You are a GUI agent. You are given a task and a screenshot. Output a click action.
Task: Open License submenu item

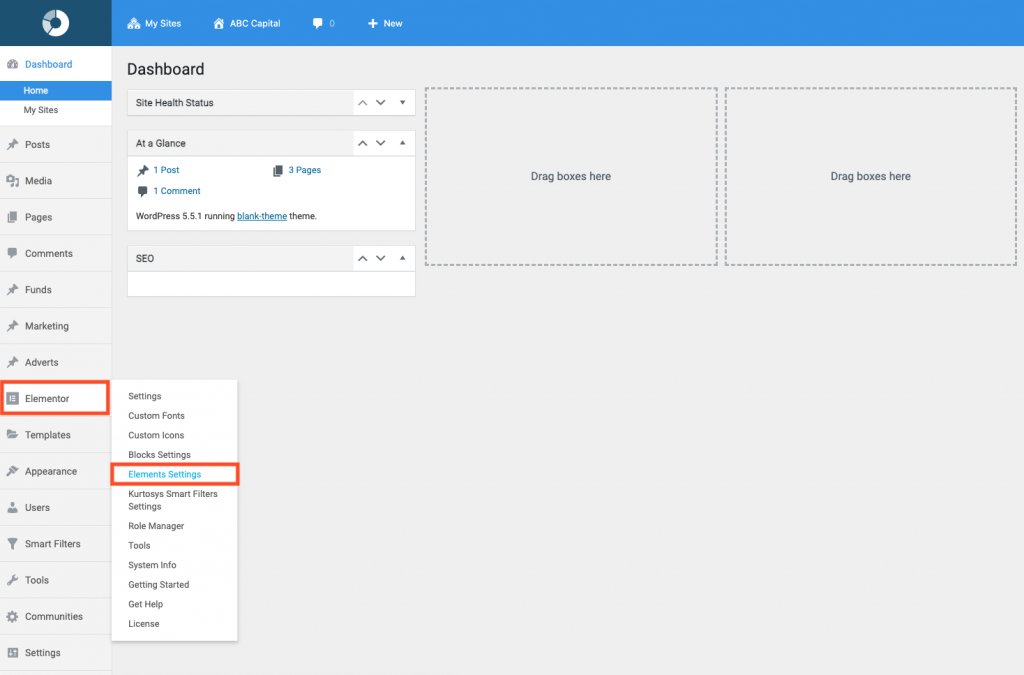pyautogui.click(x=144, y=624)
